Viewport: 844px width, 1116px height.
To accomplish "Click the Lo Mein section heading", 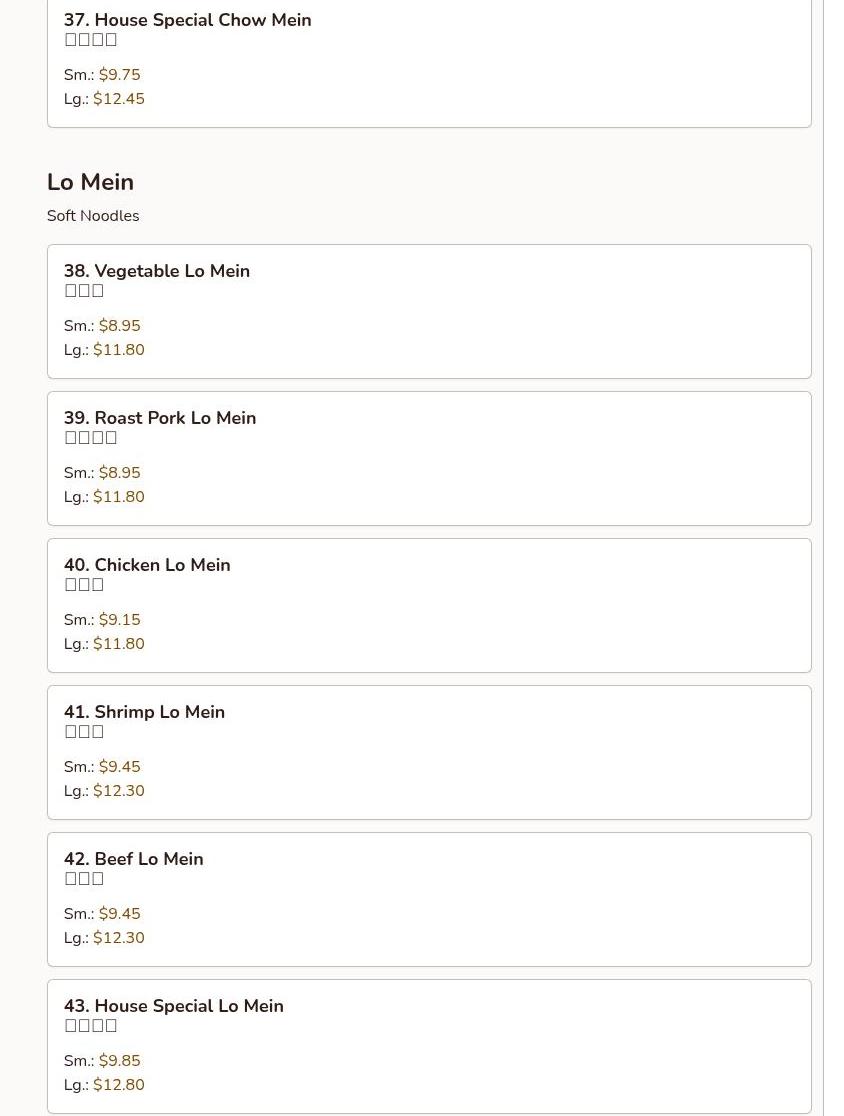I will tap(90, 182).
